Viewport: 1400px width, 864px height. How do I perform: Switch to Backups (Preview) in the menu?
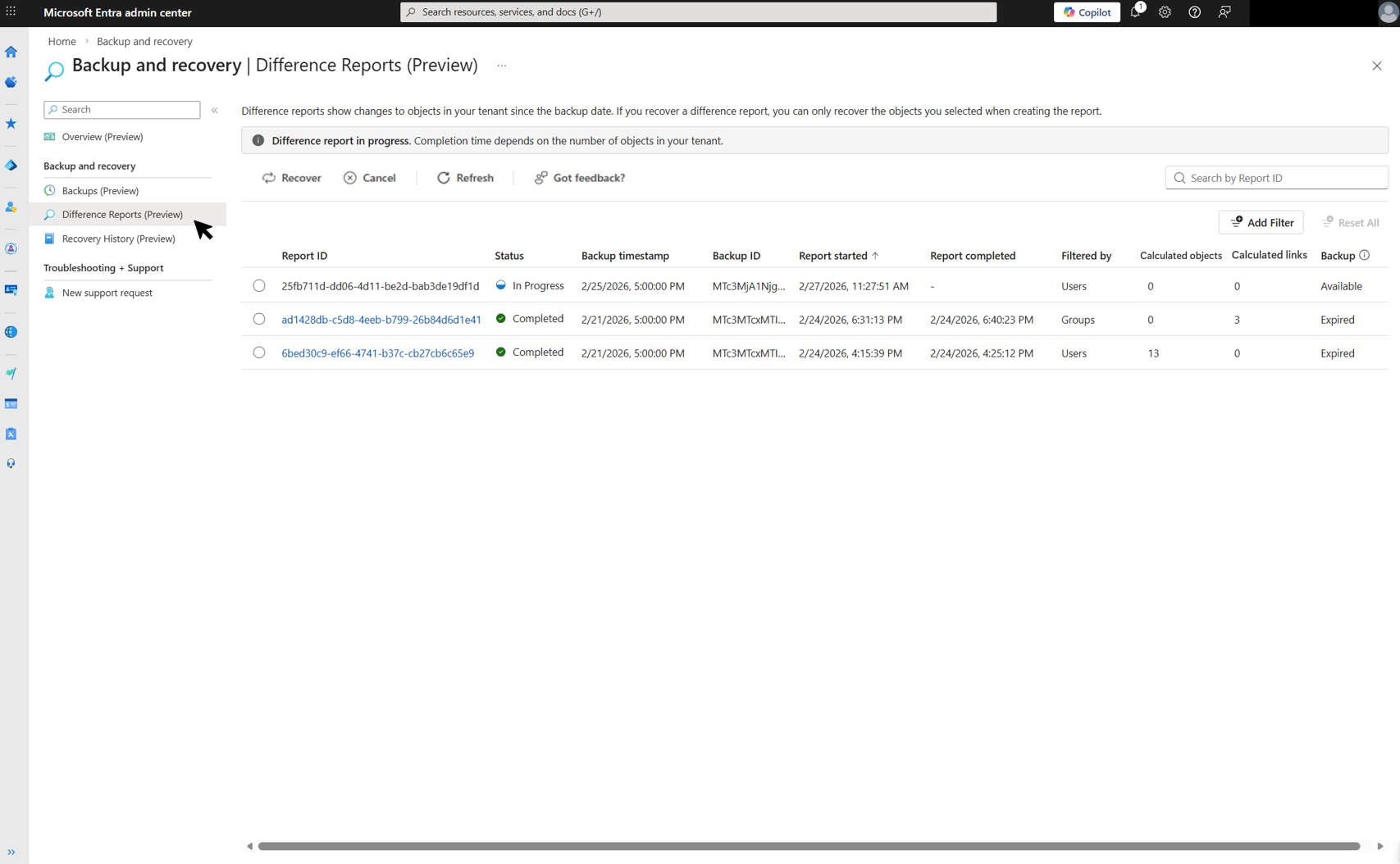click(102, 190)
